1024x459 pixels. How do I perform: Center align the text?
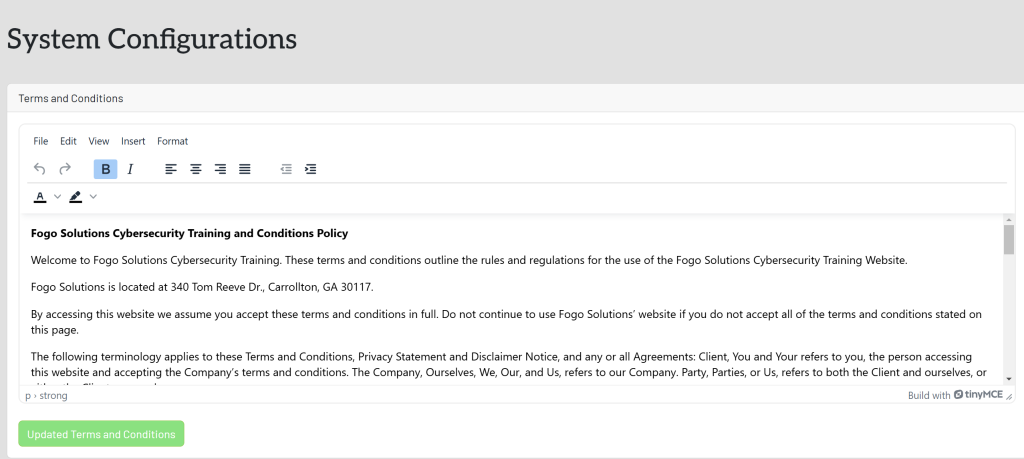[196, 169]
